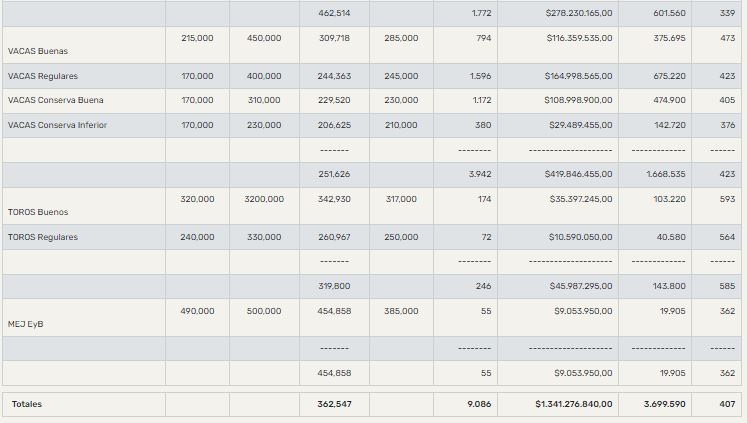
Task: Select the VACAS Regulares row label
Action: (43, 76)
